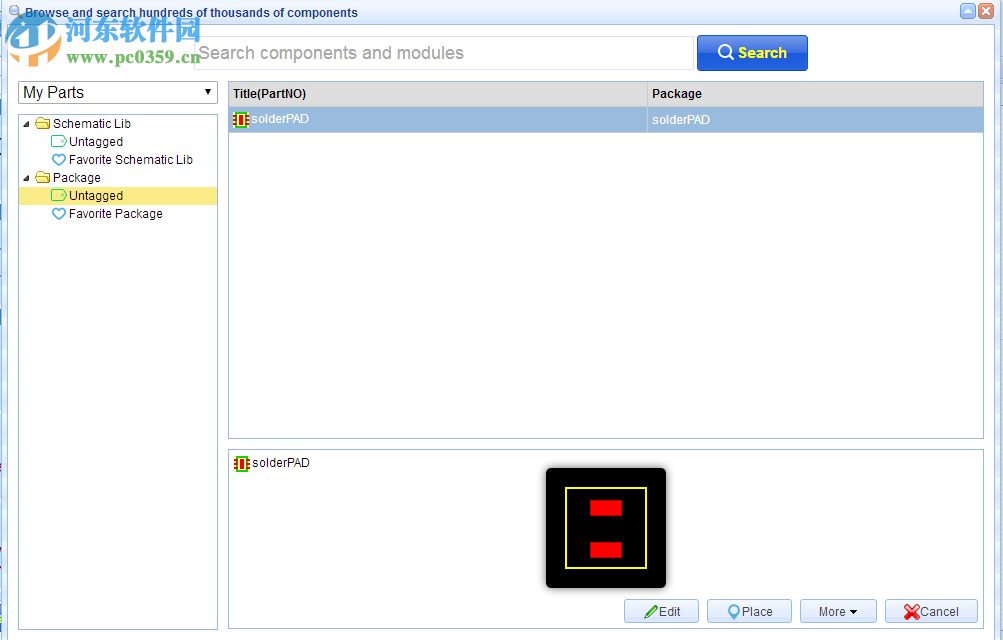Collapse the Package tree node

[x=26, y=178]
